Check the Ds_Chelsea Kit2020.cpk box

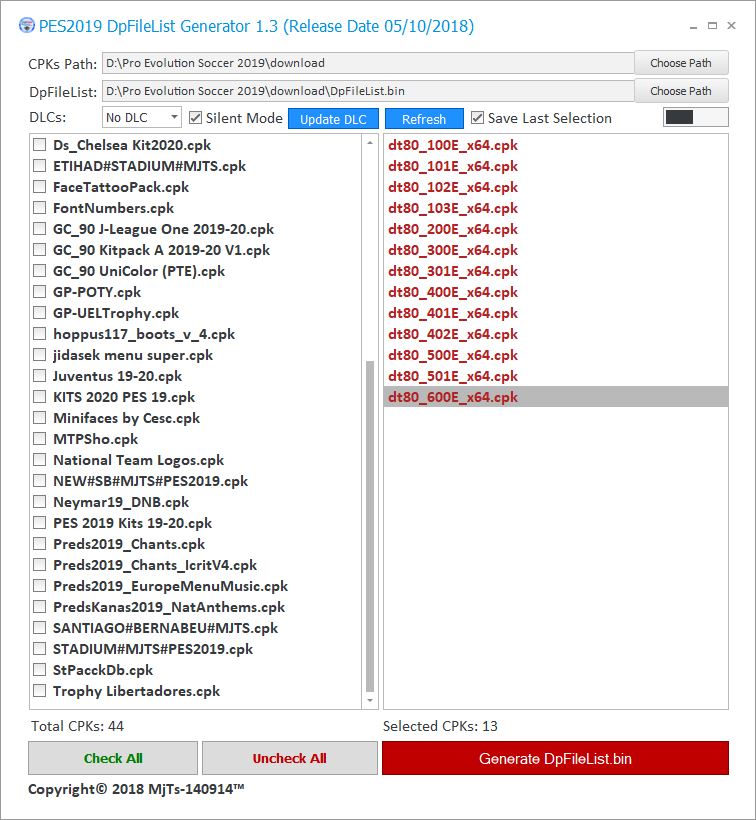[39, 145]
